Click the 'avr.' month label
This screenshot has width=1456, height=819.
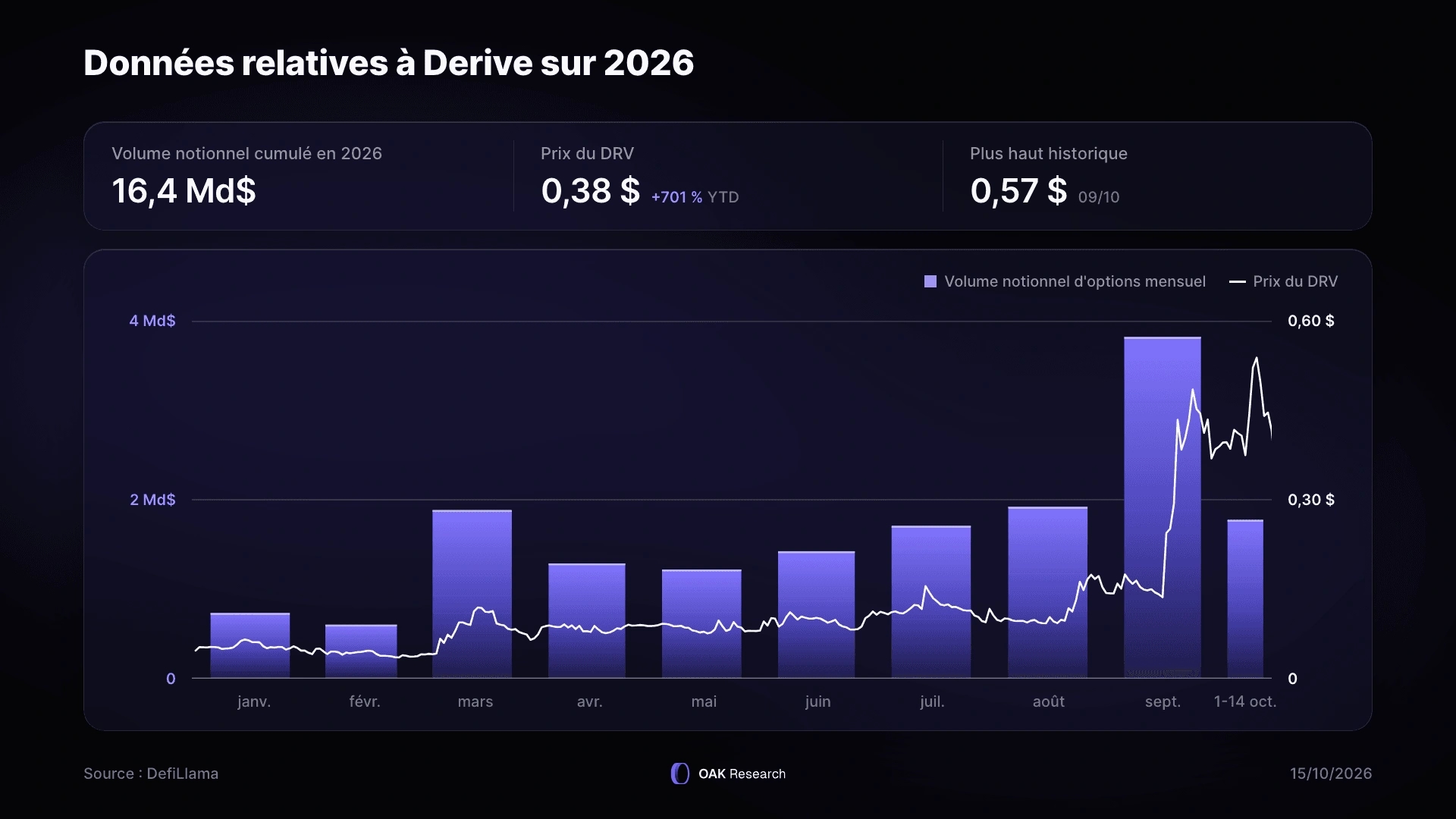590,701
